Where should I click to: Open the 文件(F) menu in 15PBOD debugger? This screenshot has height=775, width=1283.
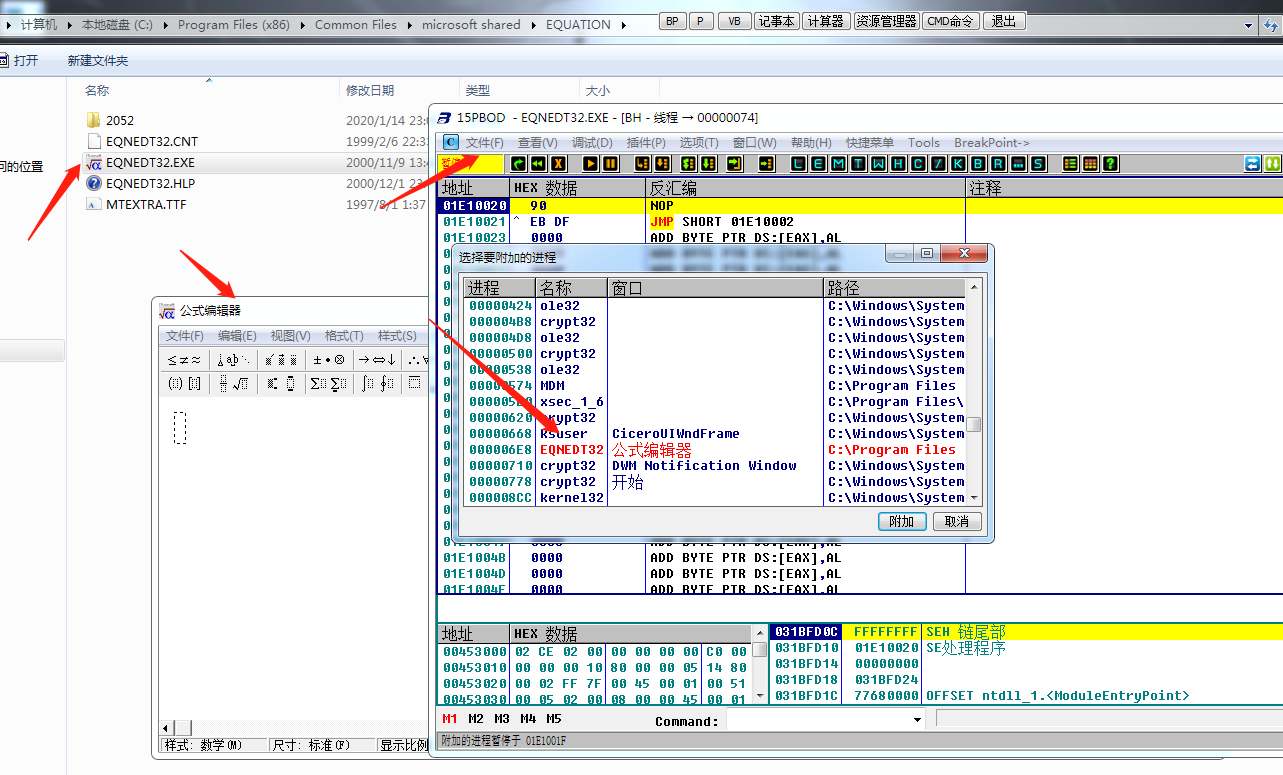485,143
